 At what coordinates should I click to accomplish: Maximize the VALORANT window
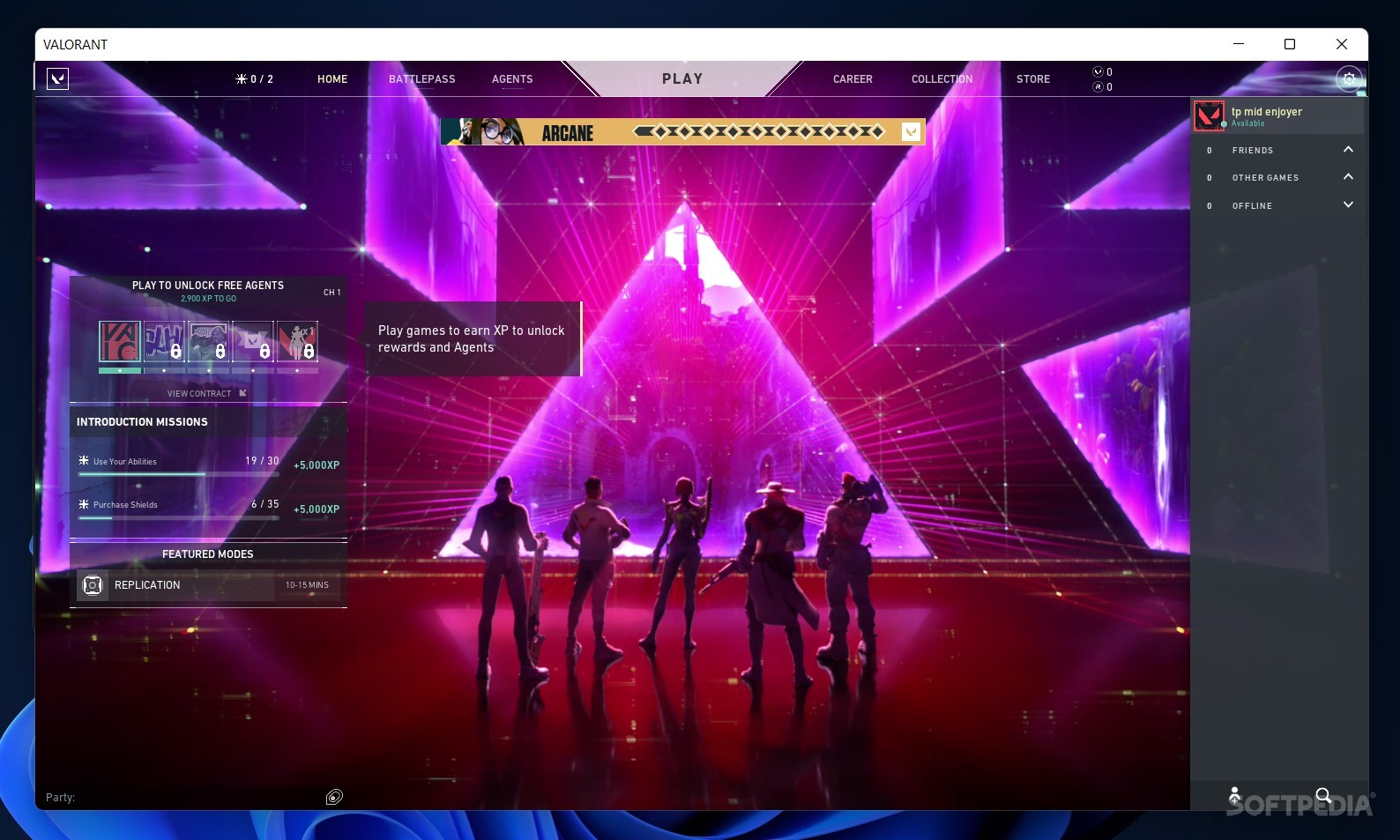click(1290, 44)
